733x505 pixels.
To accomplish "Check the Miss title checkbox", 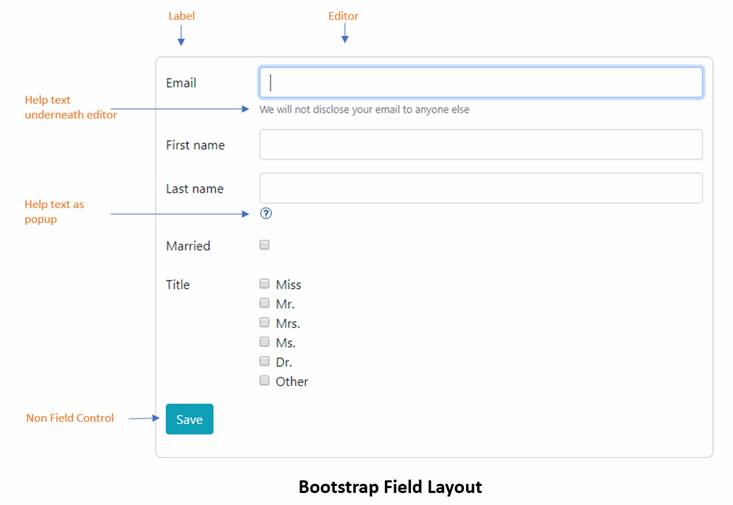I will point(265,284).
